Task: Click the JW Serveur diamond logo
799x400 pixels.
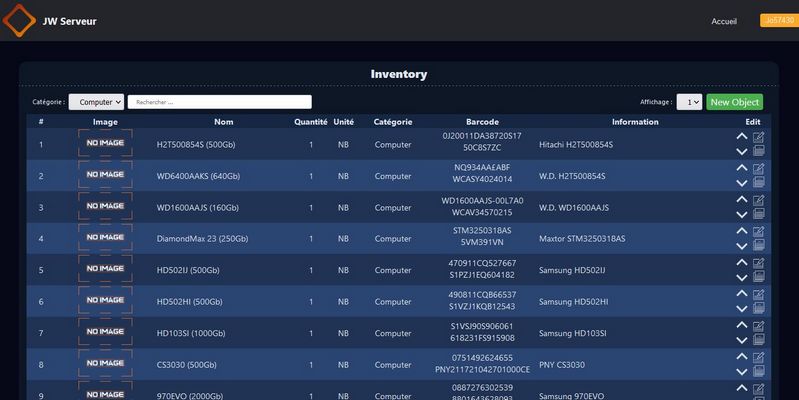Action: pos(19,20)
